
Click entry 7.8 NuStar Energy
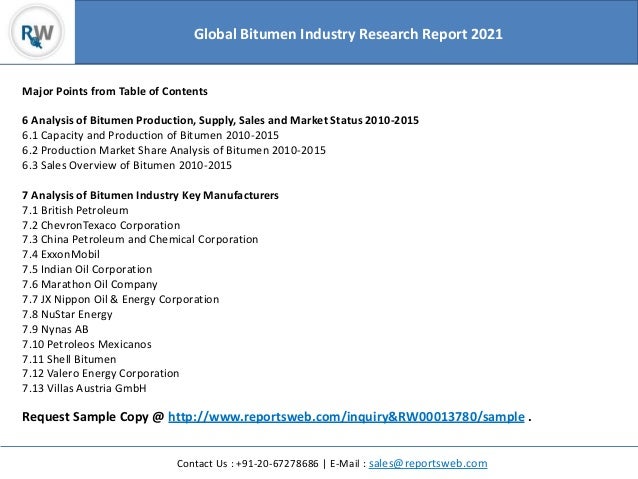pyautogui.click(x=68, y=315)
